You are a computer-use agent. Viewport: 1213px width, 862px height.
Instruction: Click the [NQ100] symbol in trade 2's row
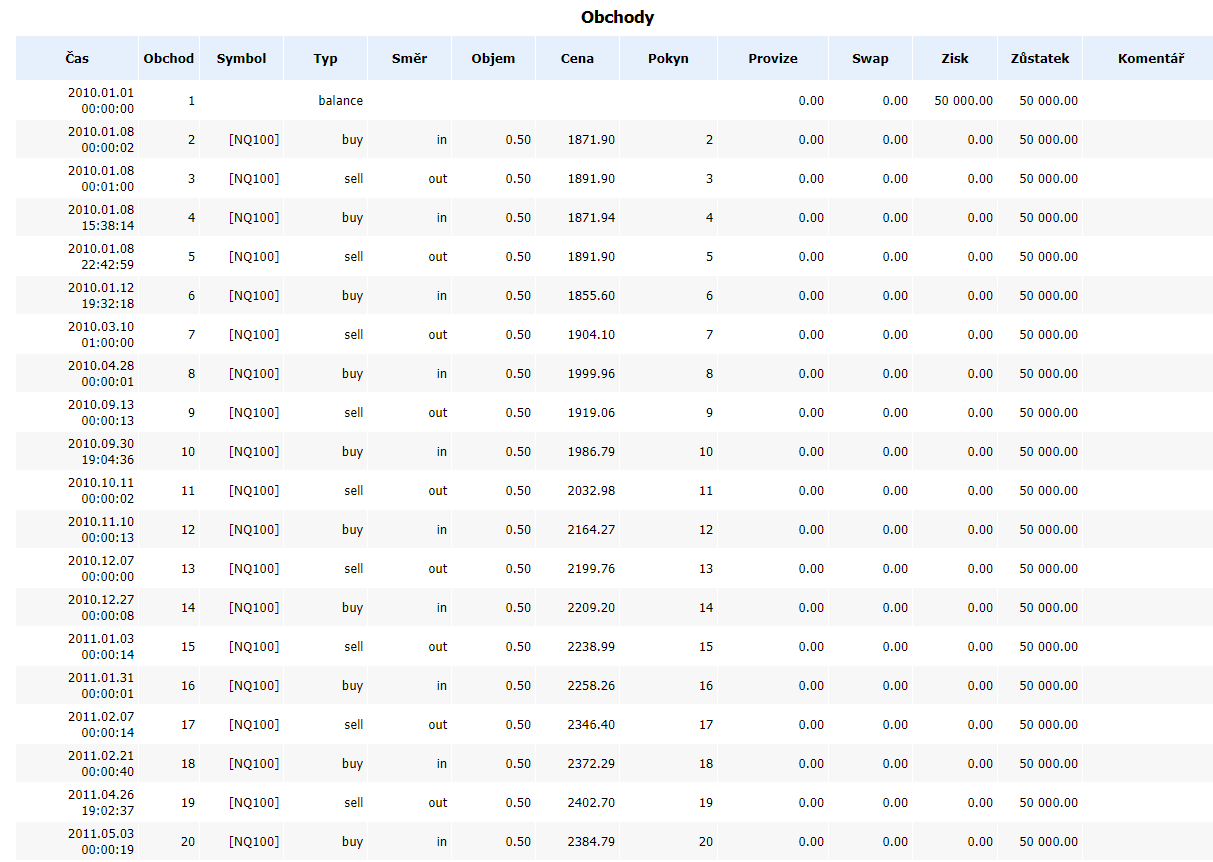tap(254, 140)
